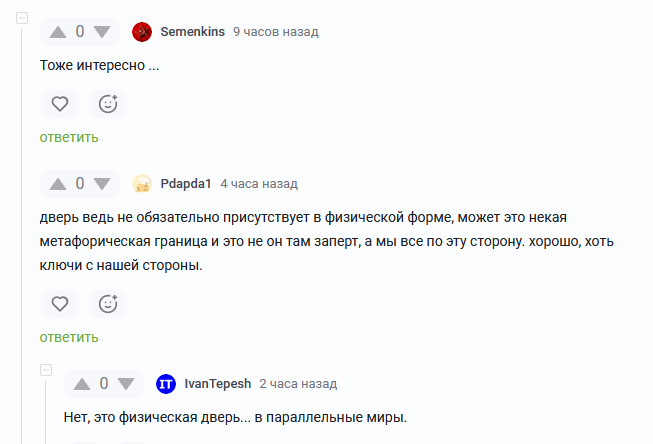Downvote Pdapda1's comment
The image size is (653, 444).
click(101, 184)
